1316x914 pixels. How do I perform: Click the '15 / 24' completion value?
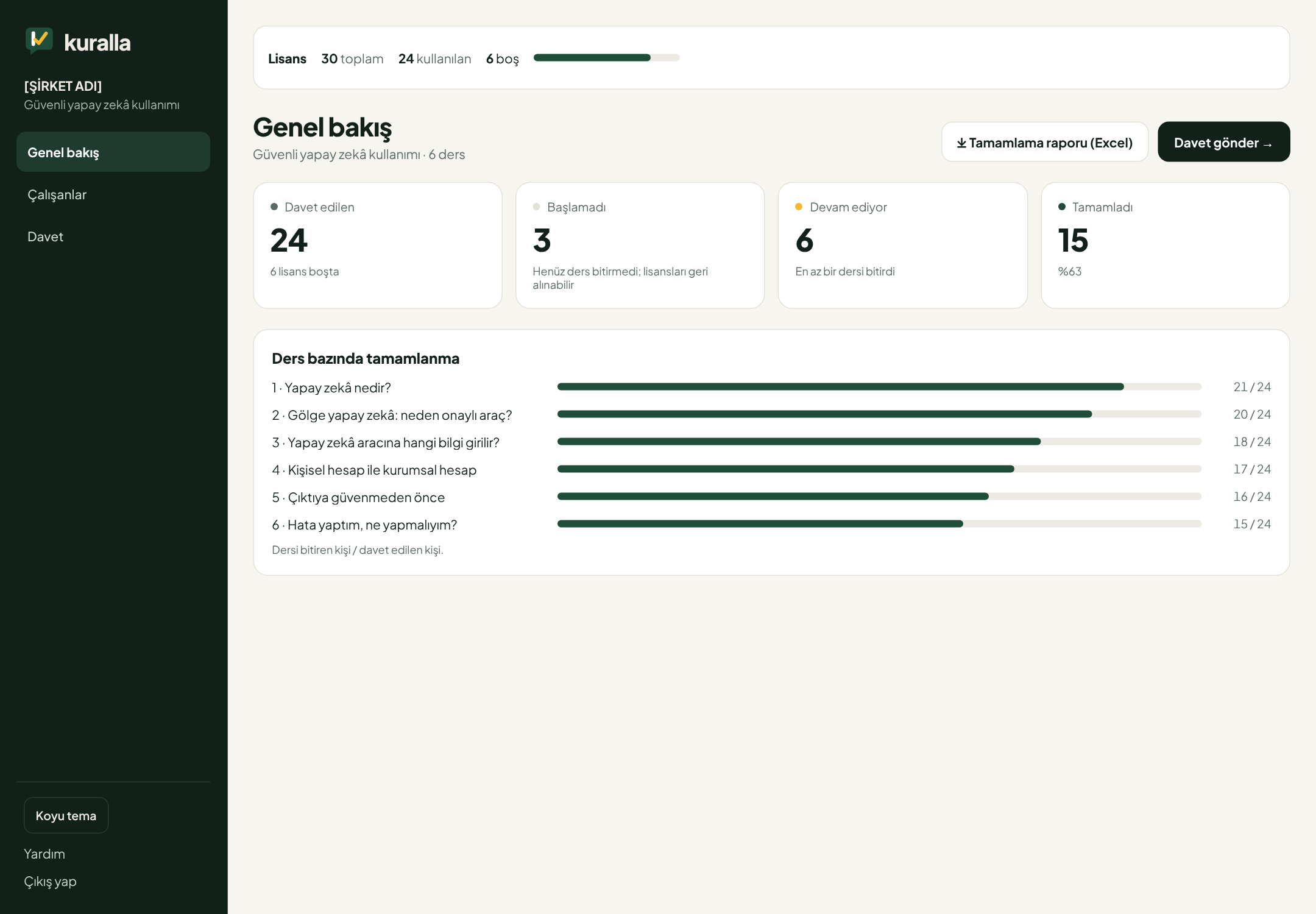1252,524
